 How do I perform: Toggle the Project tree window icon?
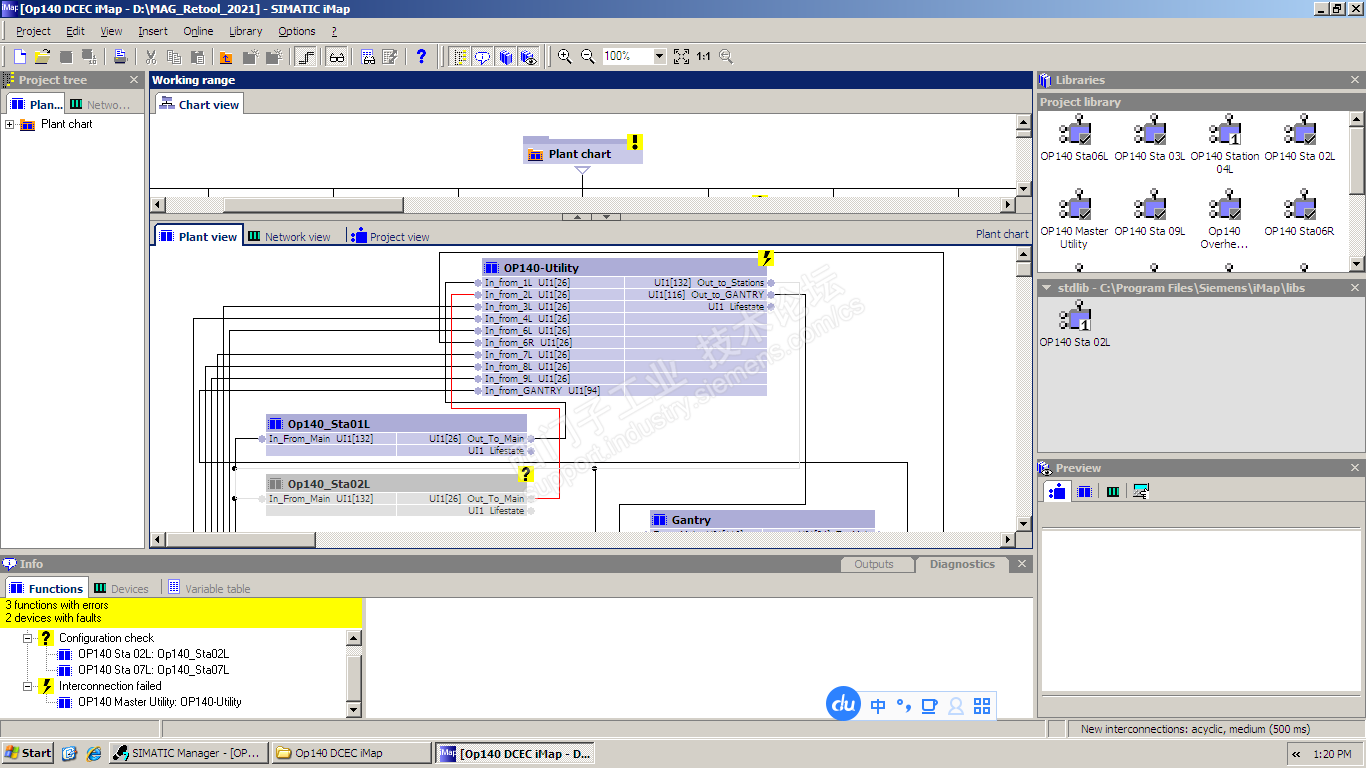pos(460,57)
